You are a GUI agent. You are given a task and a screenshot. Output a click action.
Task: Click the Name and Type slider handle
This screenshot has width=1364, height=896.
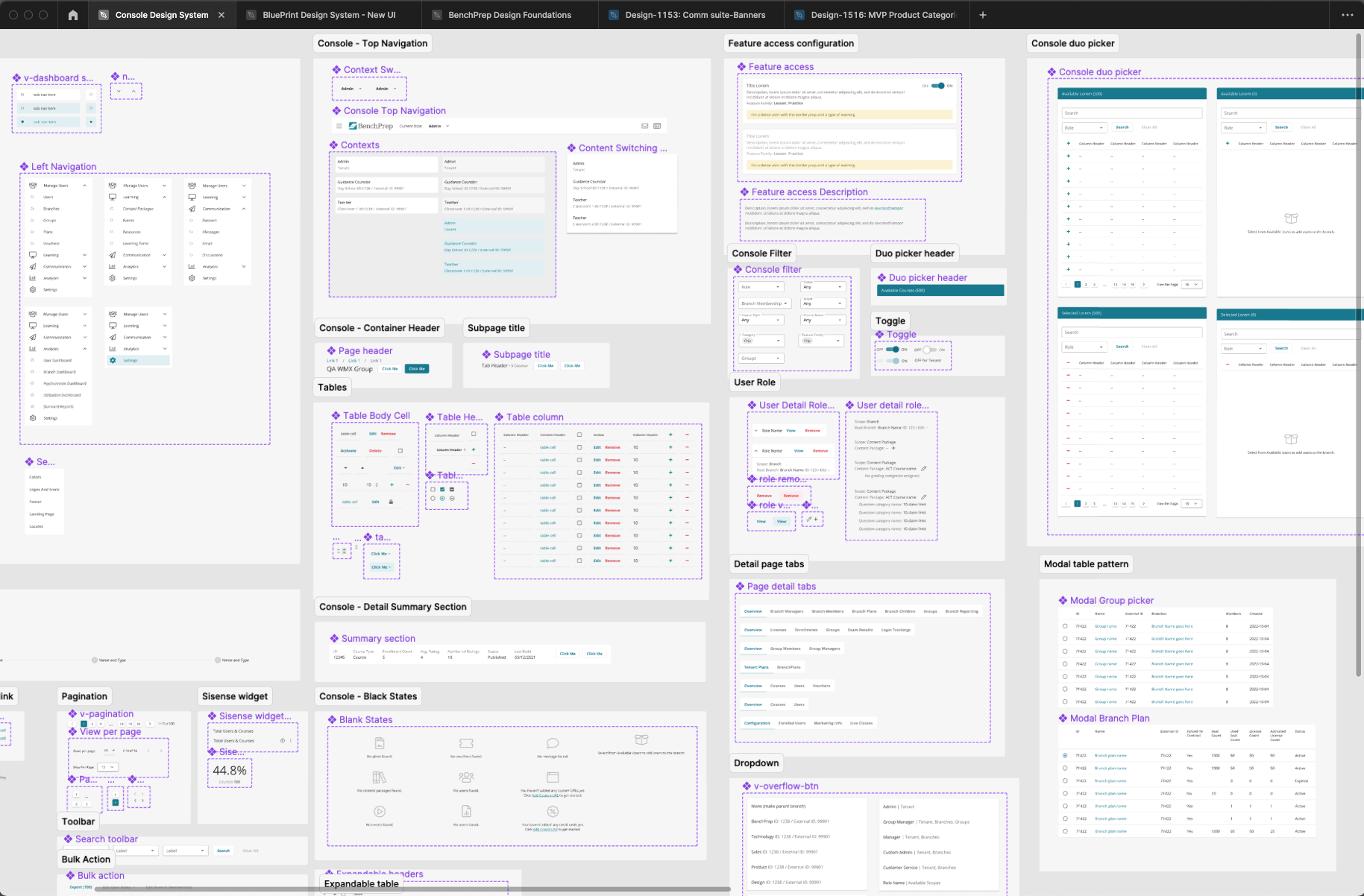[94, 660]
